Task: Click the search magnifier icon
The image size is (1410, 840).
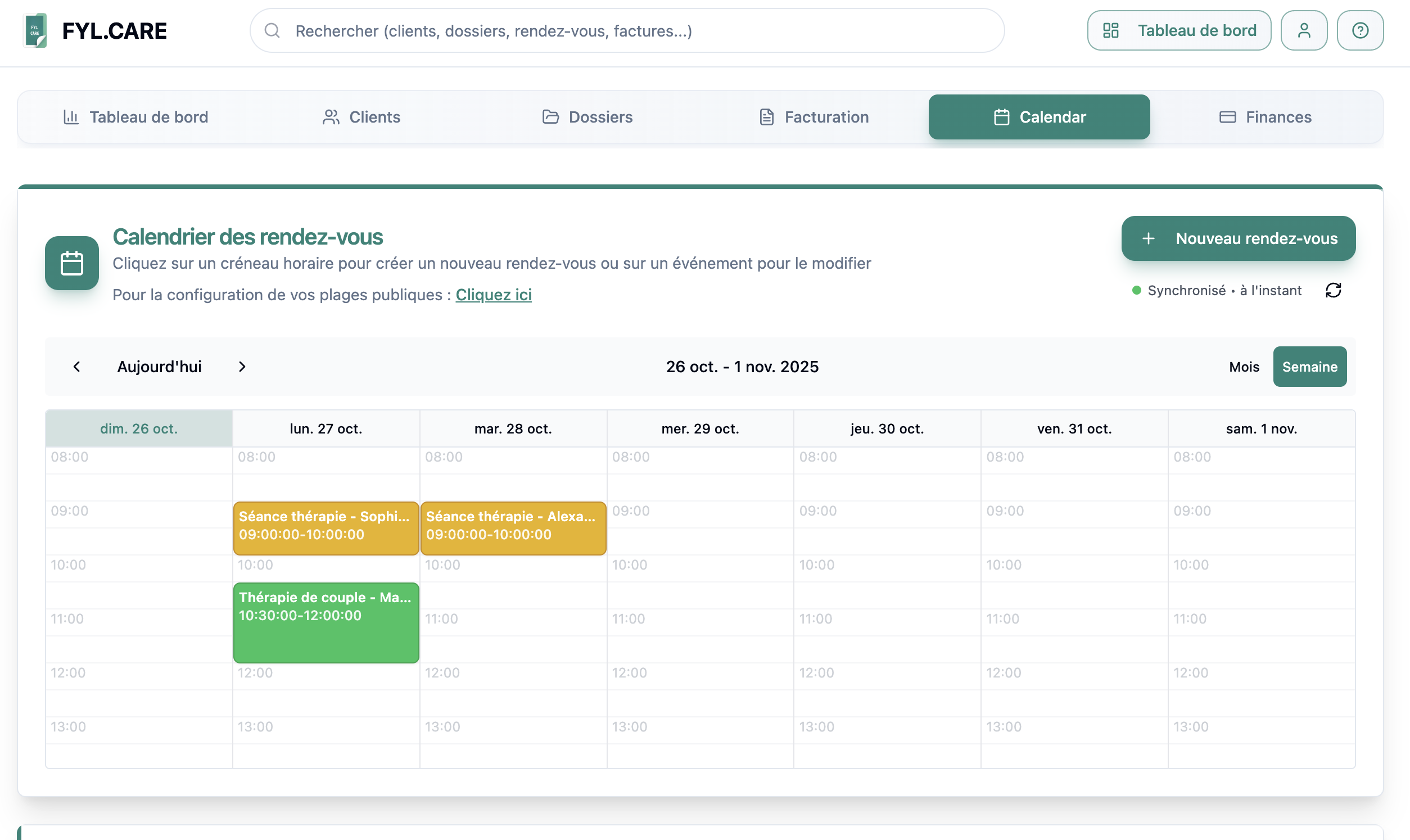Action: point(272,30)
